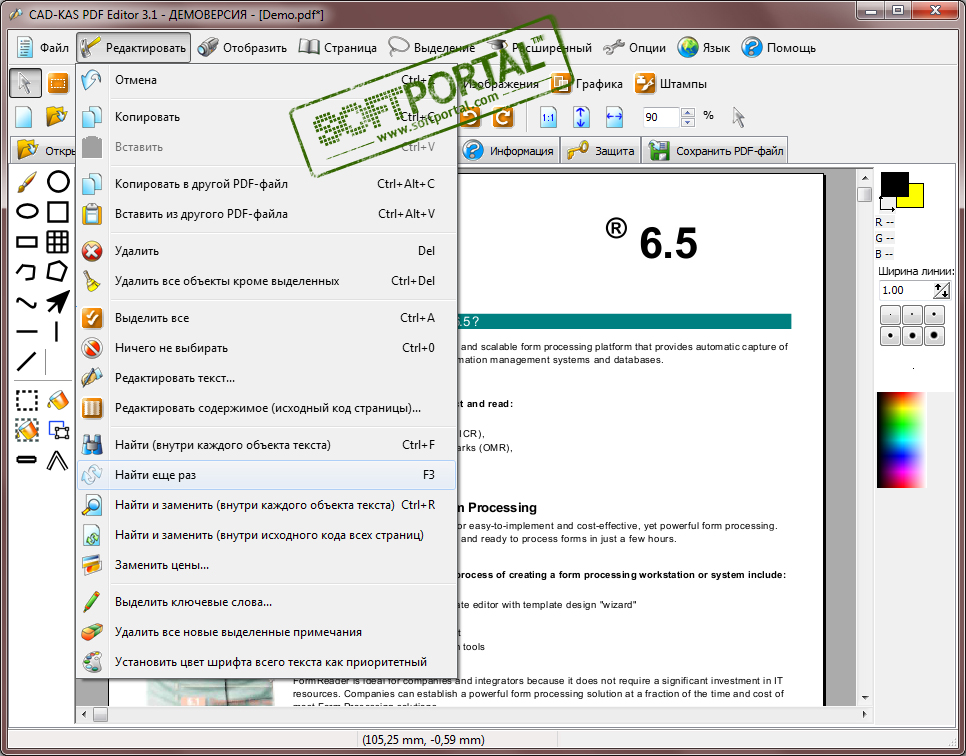This screenshot has width=966, height=756.
Task: Select the ellipse drawing tool
Action: 26,211
